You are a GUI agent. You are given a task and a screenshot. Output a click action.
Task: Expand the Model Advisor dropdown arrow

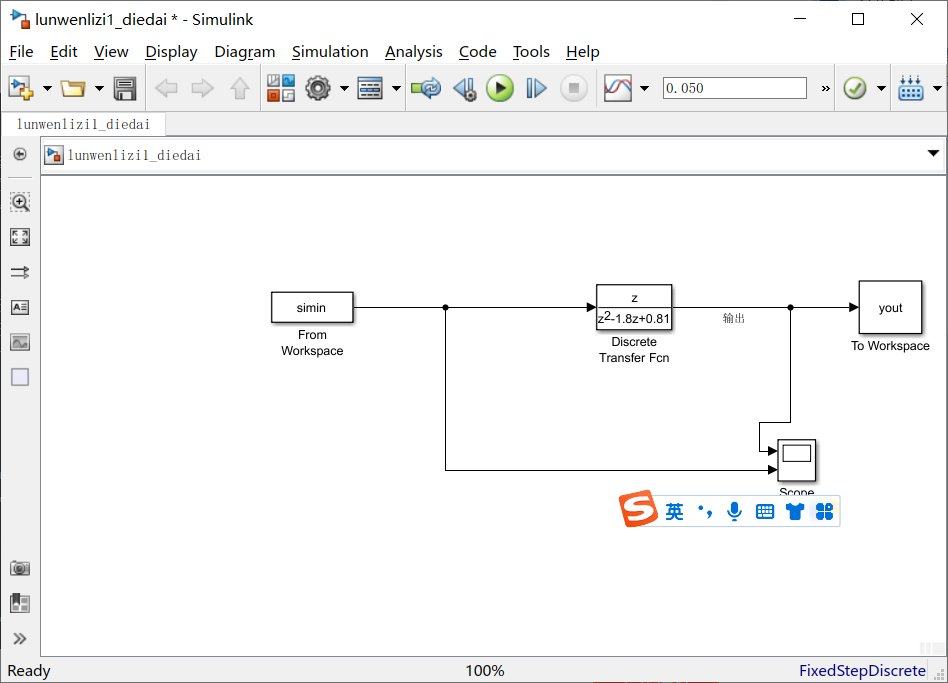881,88
